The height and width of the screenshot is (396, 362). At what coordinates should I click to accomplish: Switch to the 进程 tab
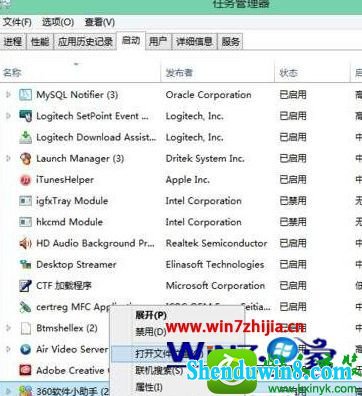pyautogui.click(x=13, y=42)
